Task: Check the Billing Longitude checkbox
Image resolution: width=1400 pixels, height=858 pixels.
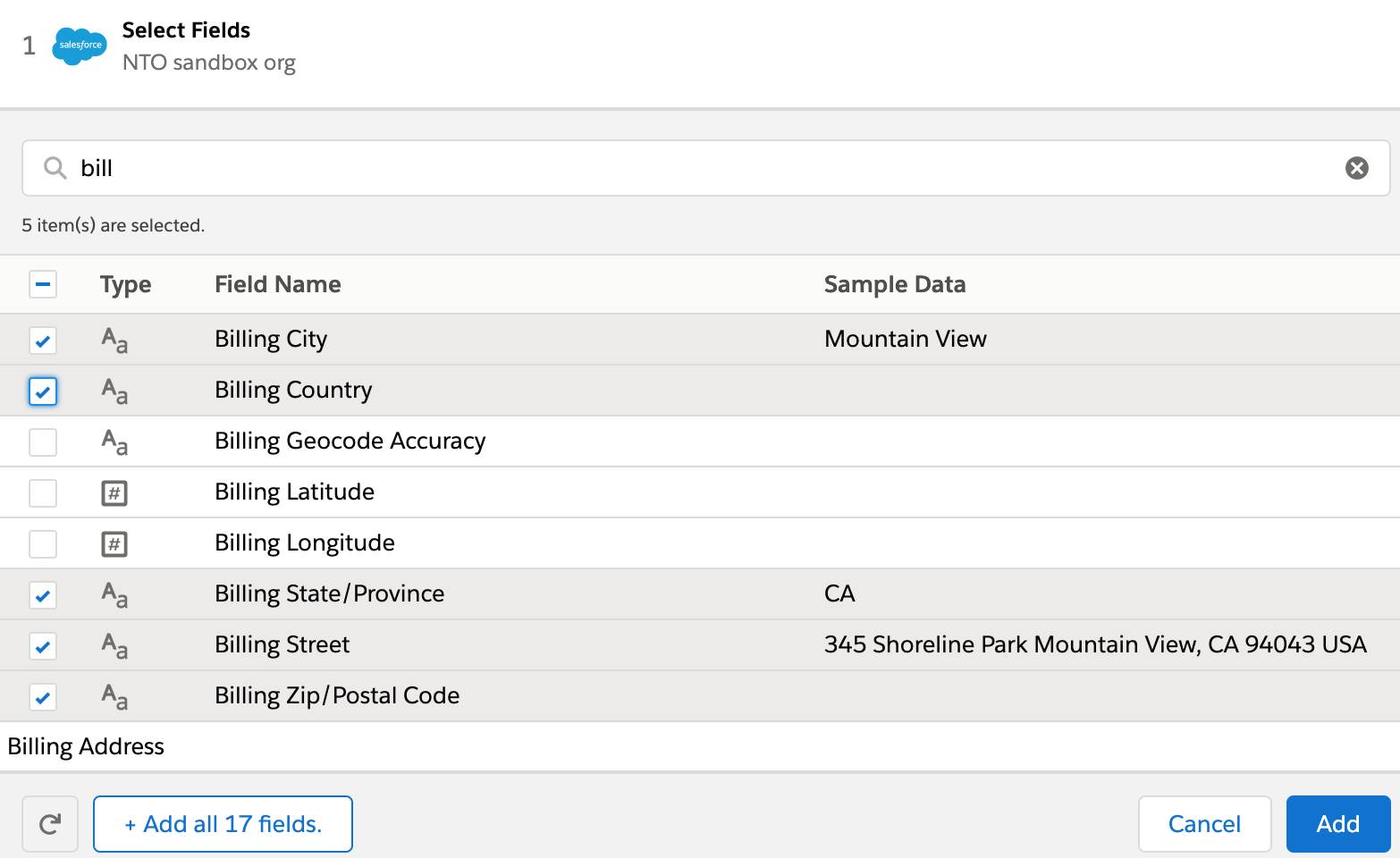Action: click(x=43, y=543)
